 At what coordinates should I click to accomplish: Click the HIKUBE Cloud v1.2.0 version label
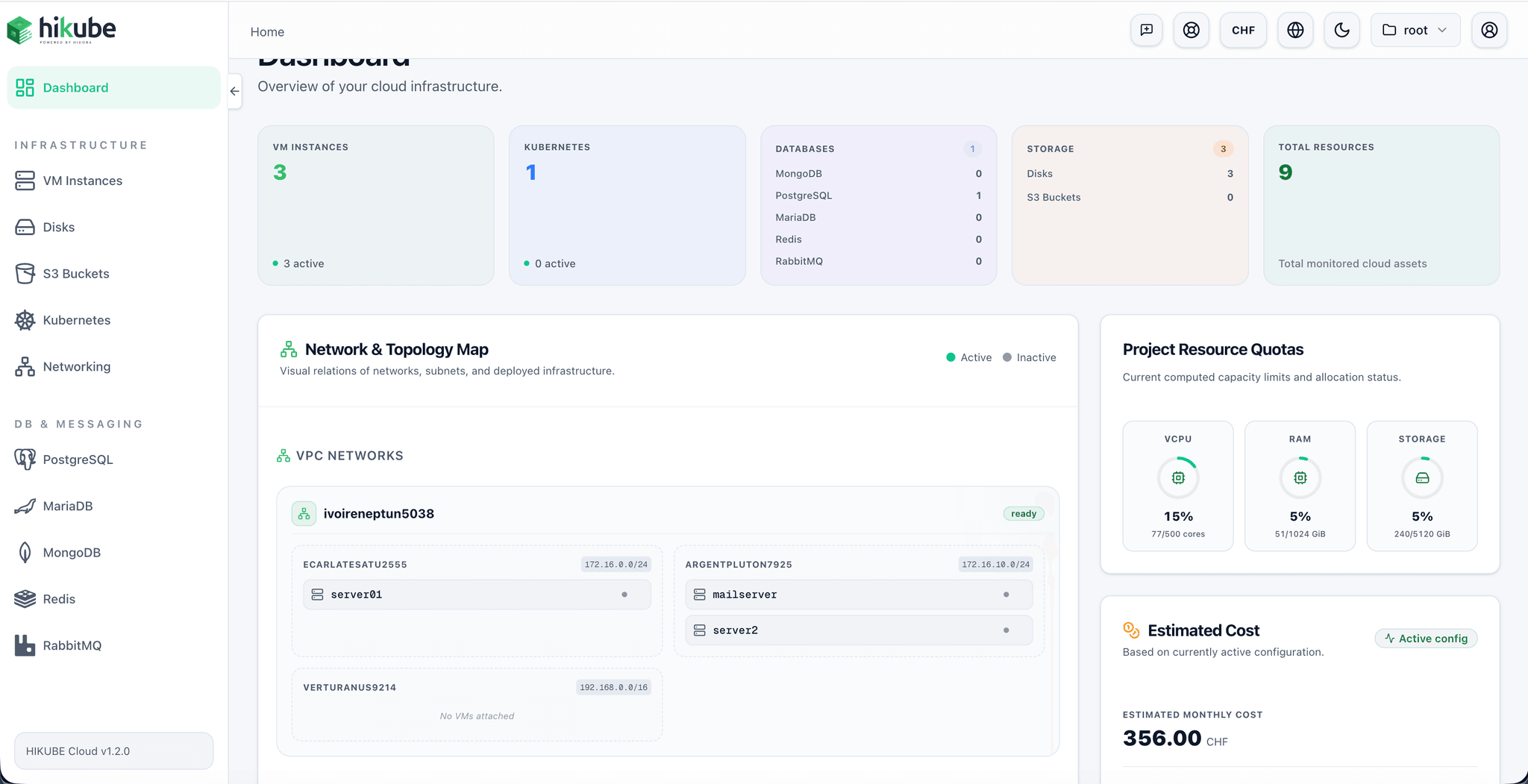(x=113, y=750)
